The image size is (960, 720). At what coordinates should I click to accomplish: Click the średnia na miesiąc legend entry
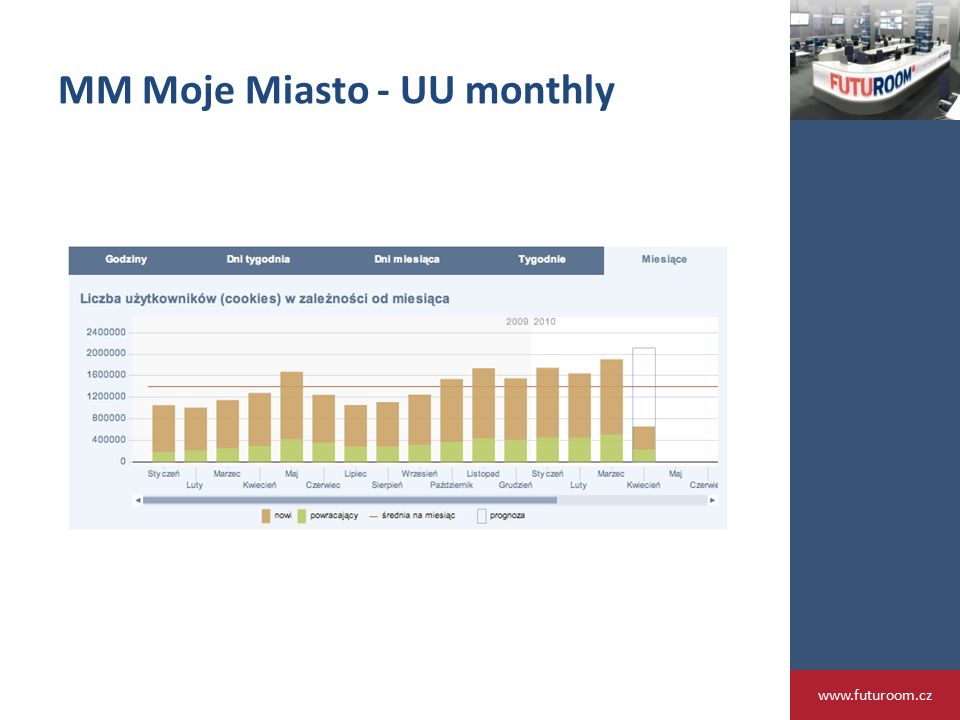[413, 516]
